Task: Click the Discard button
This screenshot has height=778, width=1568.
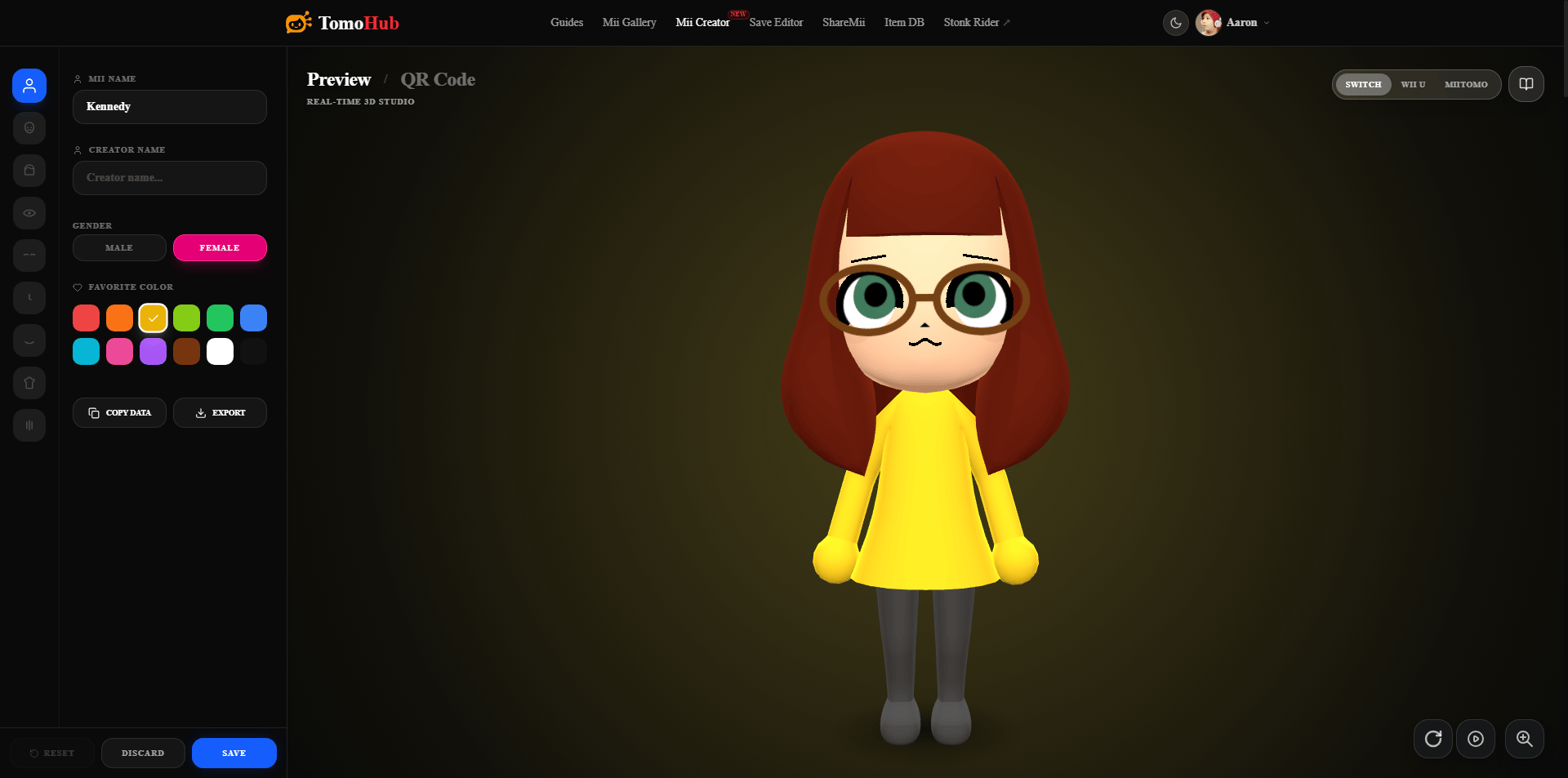Action: point(143,754)
